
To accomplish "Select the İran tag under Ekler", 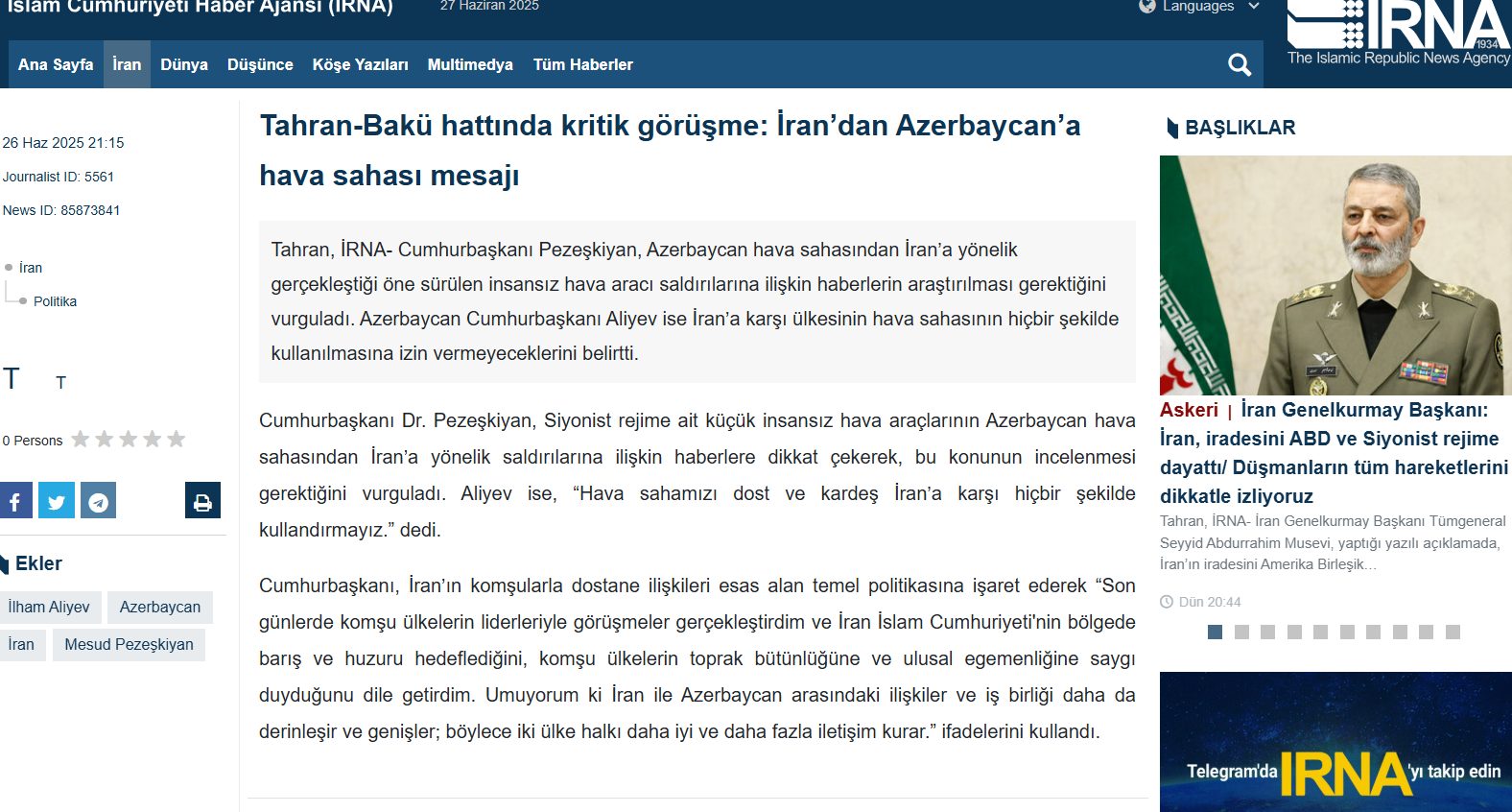I will pos(21,644).
